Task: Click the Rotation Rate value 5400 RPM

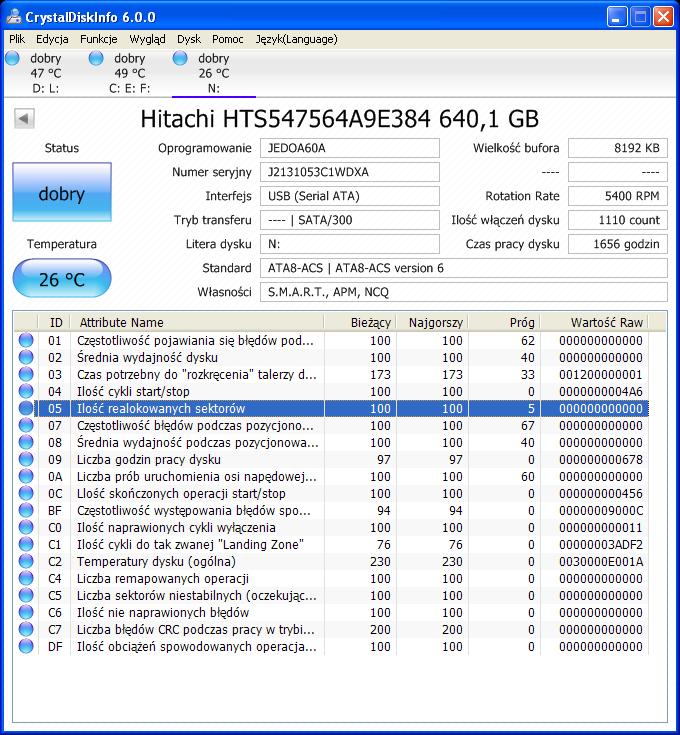Action: pos(618,196)
